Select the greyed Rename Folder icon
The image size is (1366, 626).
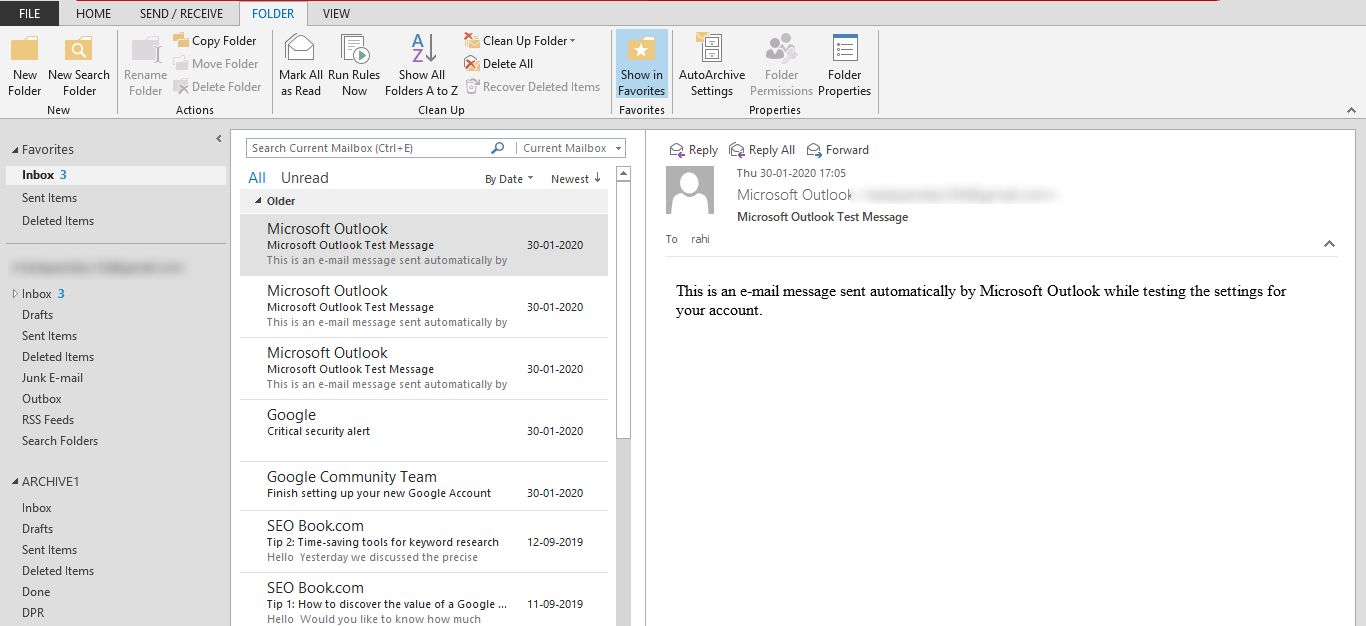point(146,49)
